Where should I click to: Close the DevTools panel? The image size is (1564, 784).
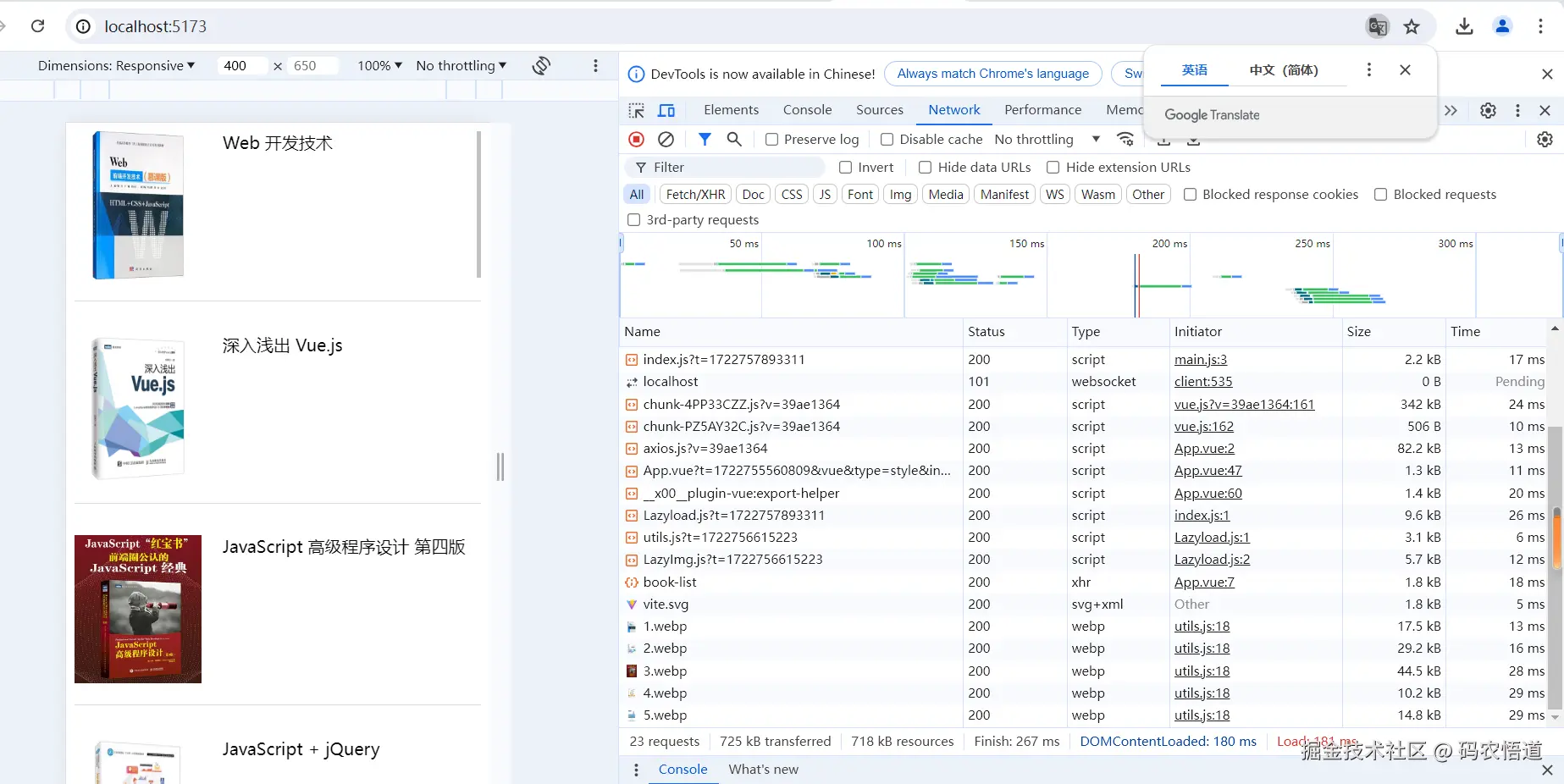(x=1545, y=110)
